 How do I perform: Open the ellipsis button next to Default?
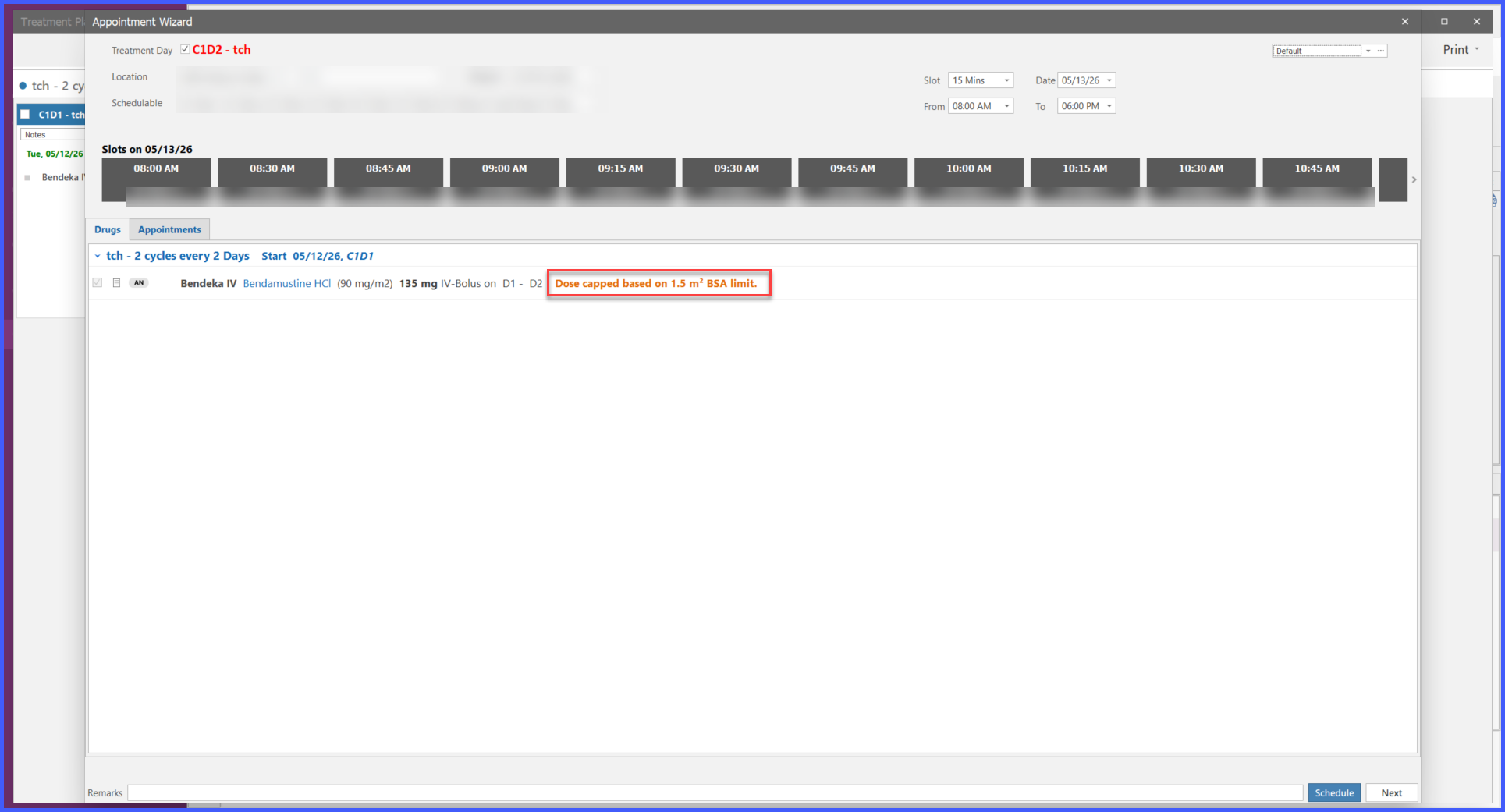pyautogui.click(x=1381, y=51)
